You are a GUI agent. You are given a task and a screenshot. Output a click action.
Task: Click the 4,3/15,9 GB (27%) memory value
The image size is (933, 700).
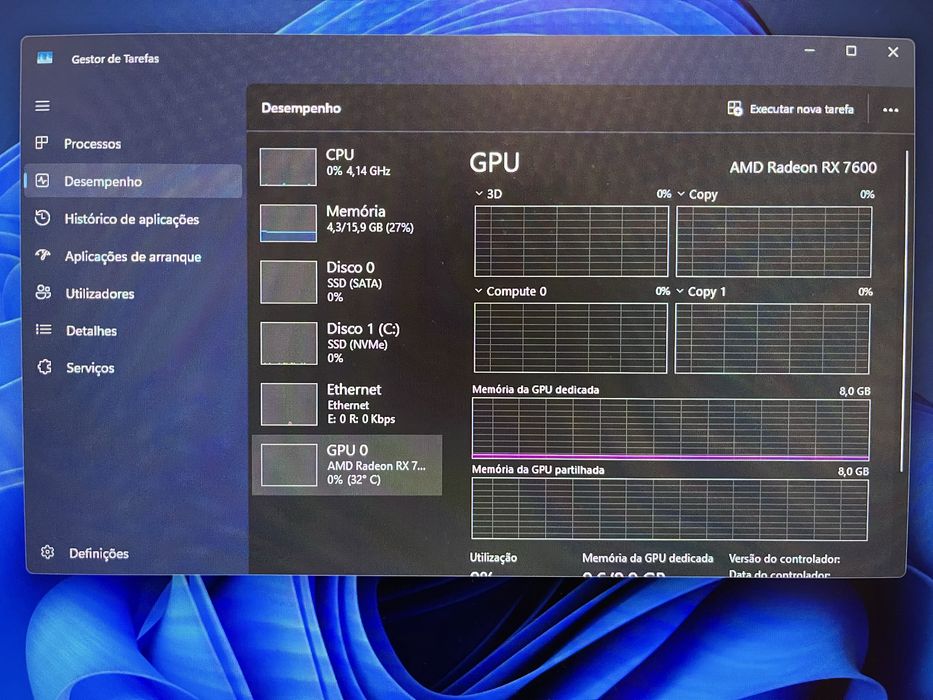point(370,227)
